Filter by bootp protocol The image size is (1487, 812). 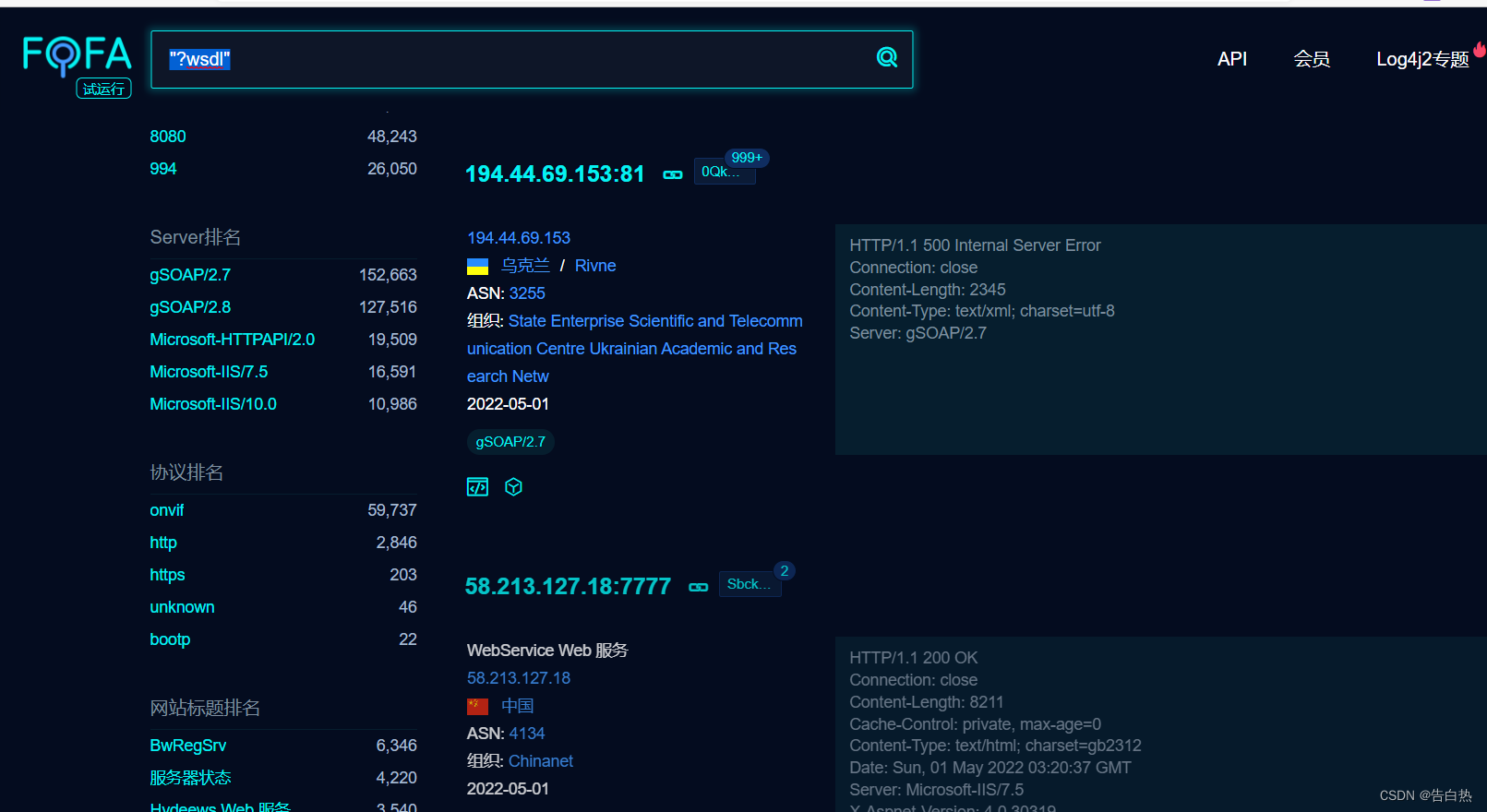[x=170, y=639]
